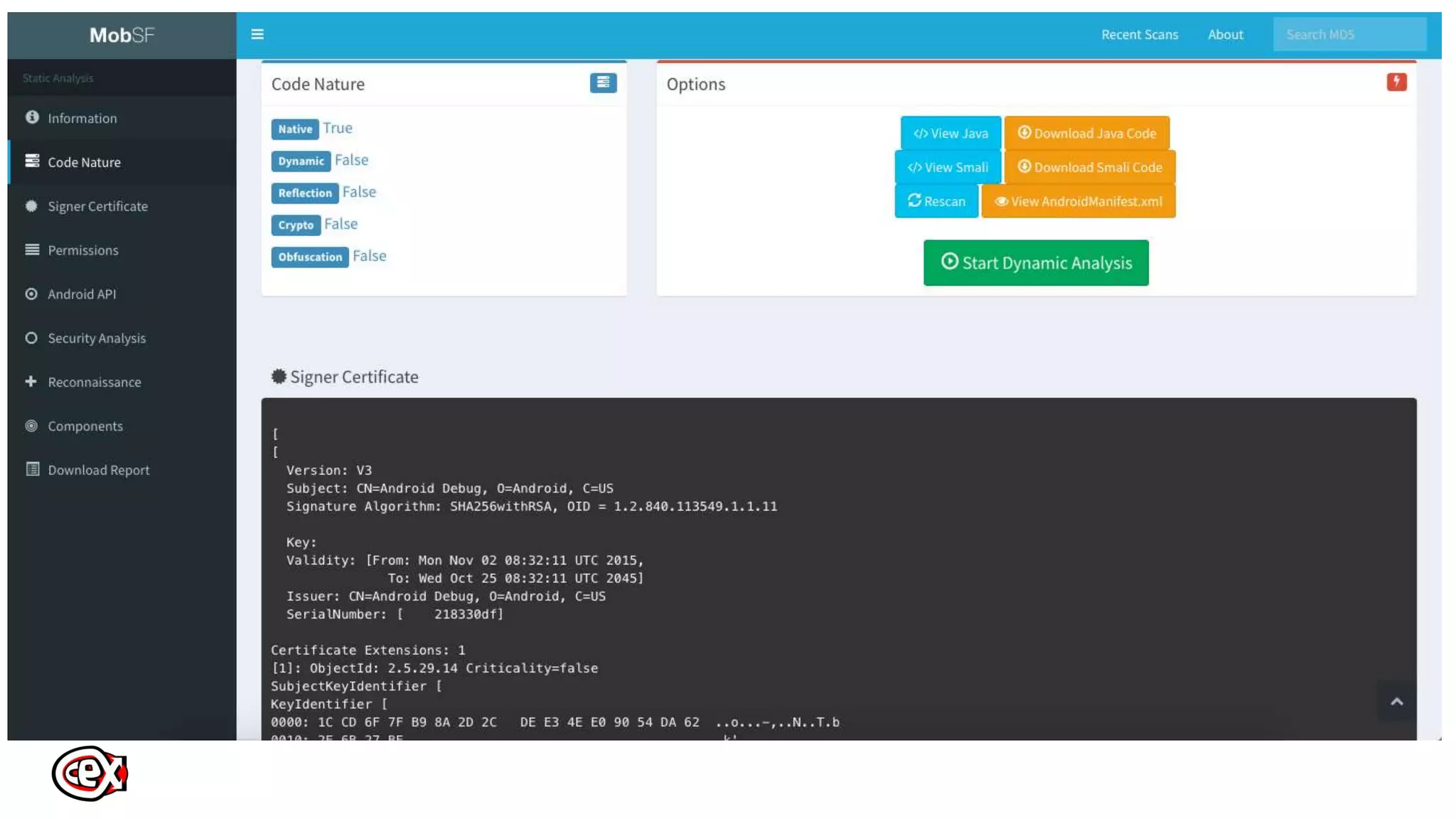Click the Information circle icon

coord(32,117)
